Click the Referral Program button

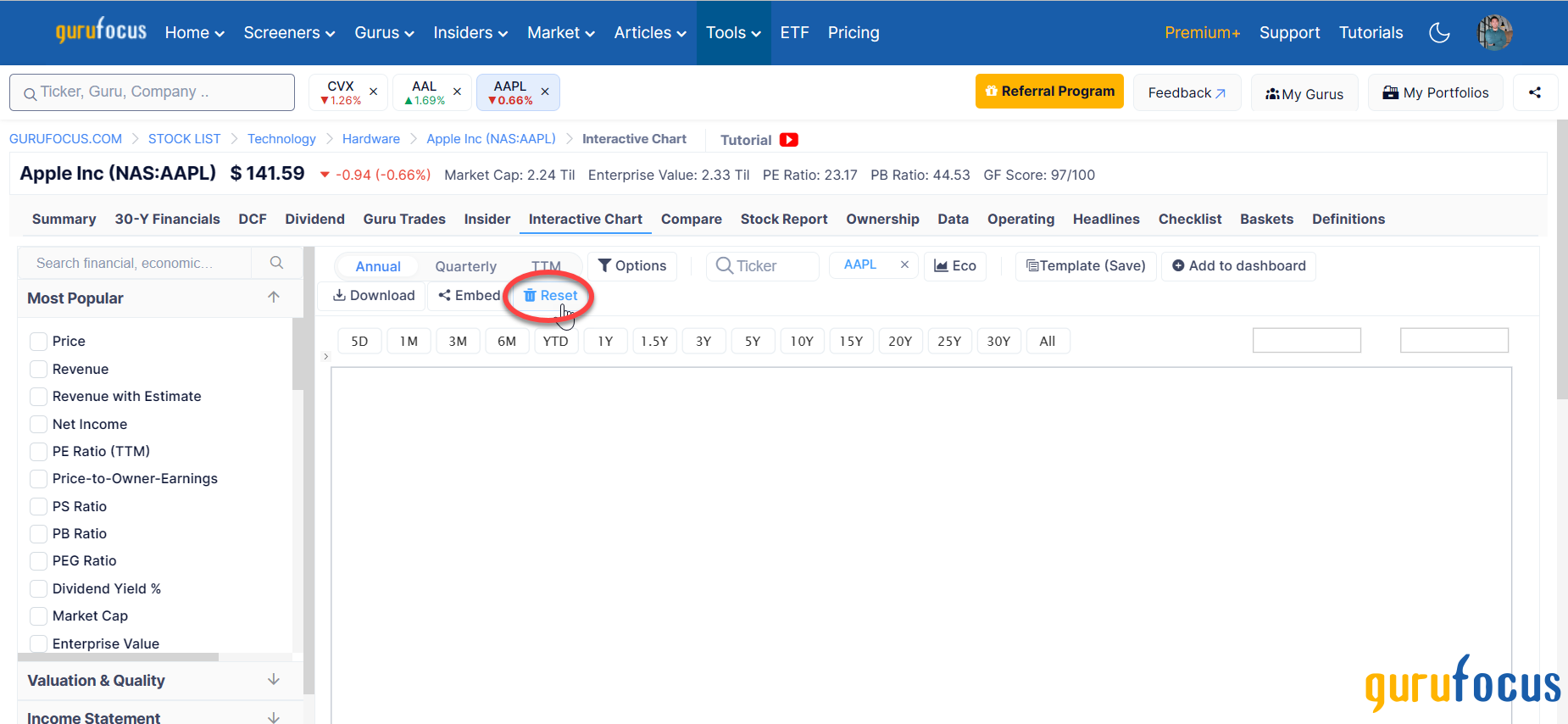point(1049,92)
